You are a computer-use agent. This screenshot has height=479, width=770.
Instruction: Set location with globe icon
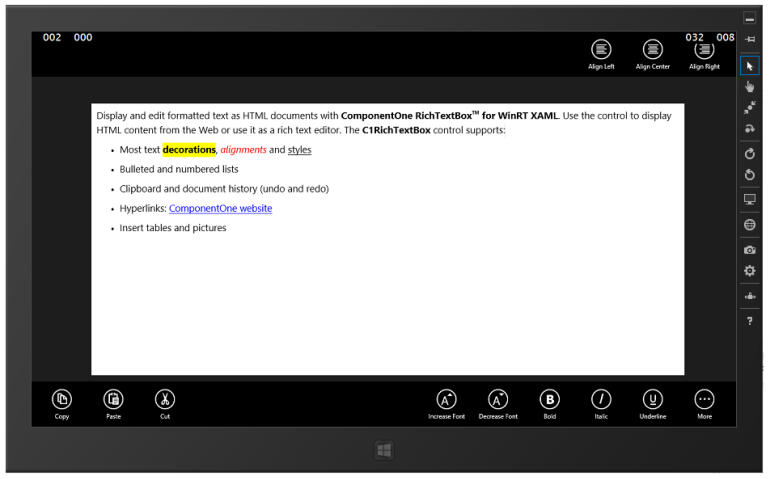pyautogui.click(x=749, y=225)
